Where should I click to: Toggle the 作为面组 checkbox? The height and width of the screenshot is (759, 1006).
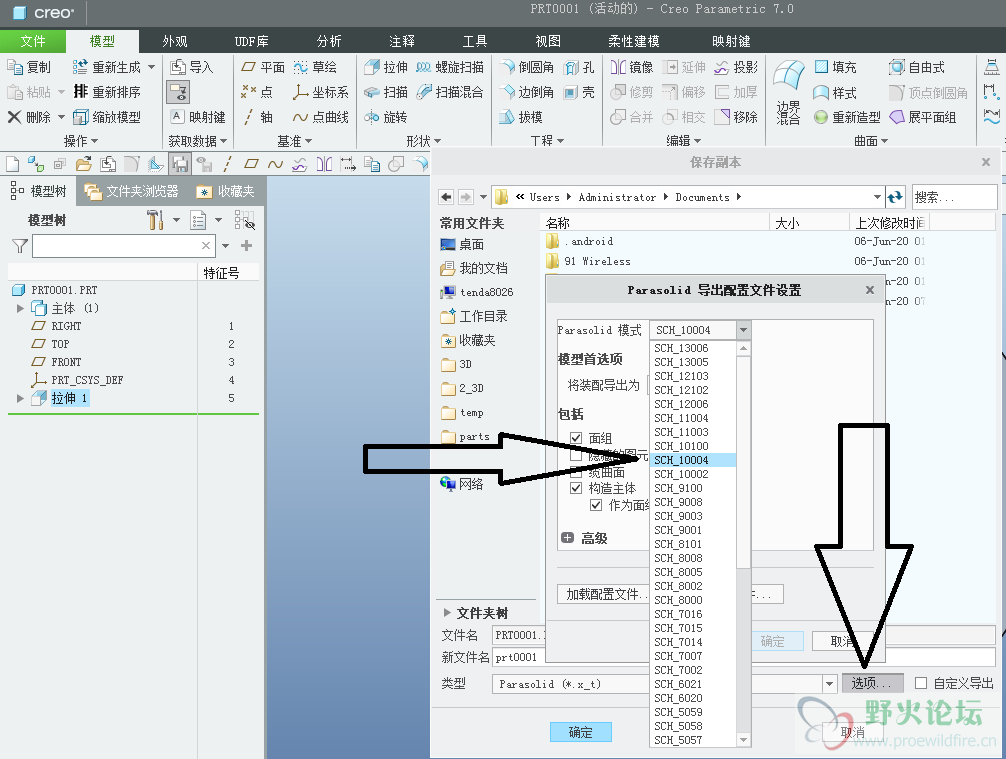pos(596,505)
